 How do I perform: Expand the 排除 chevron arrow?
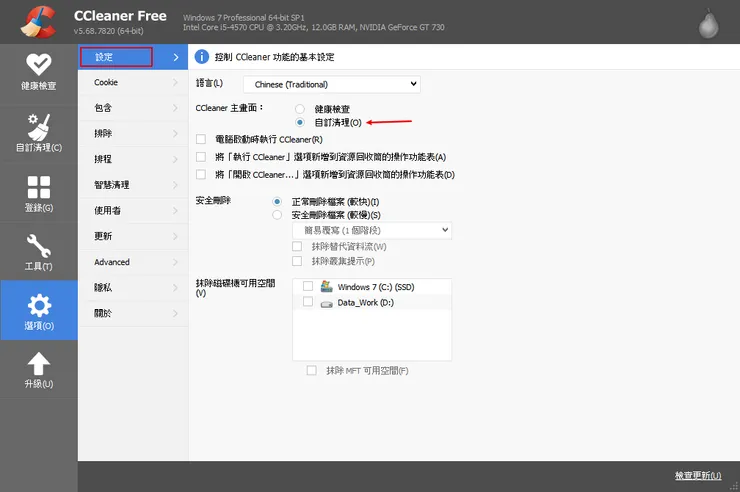[x=175, y=133]
